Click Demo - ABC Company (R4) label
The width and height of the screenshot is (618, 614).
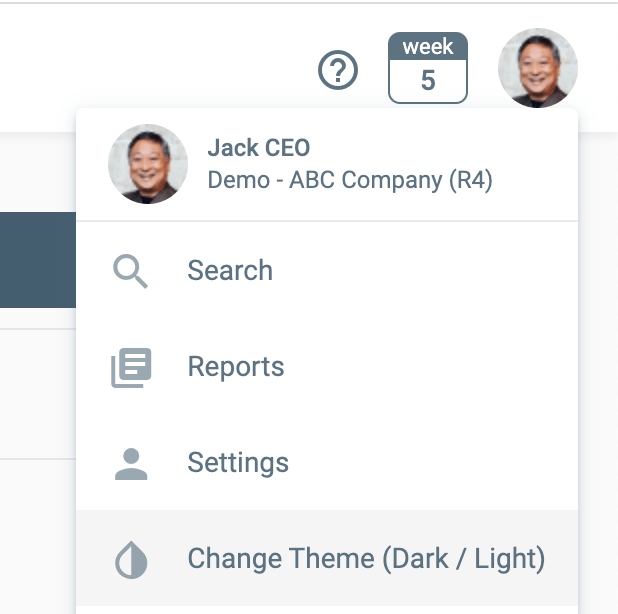(x=349, y=181)
